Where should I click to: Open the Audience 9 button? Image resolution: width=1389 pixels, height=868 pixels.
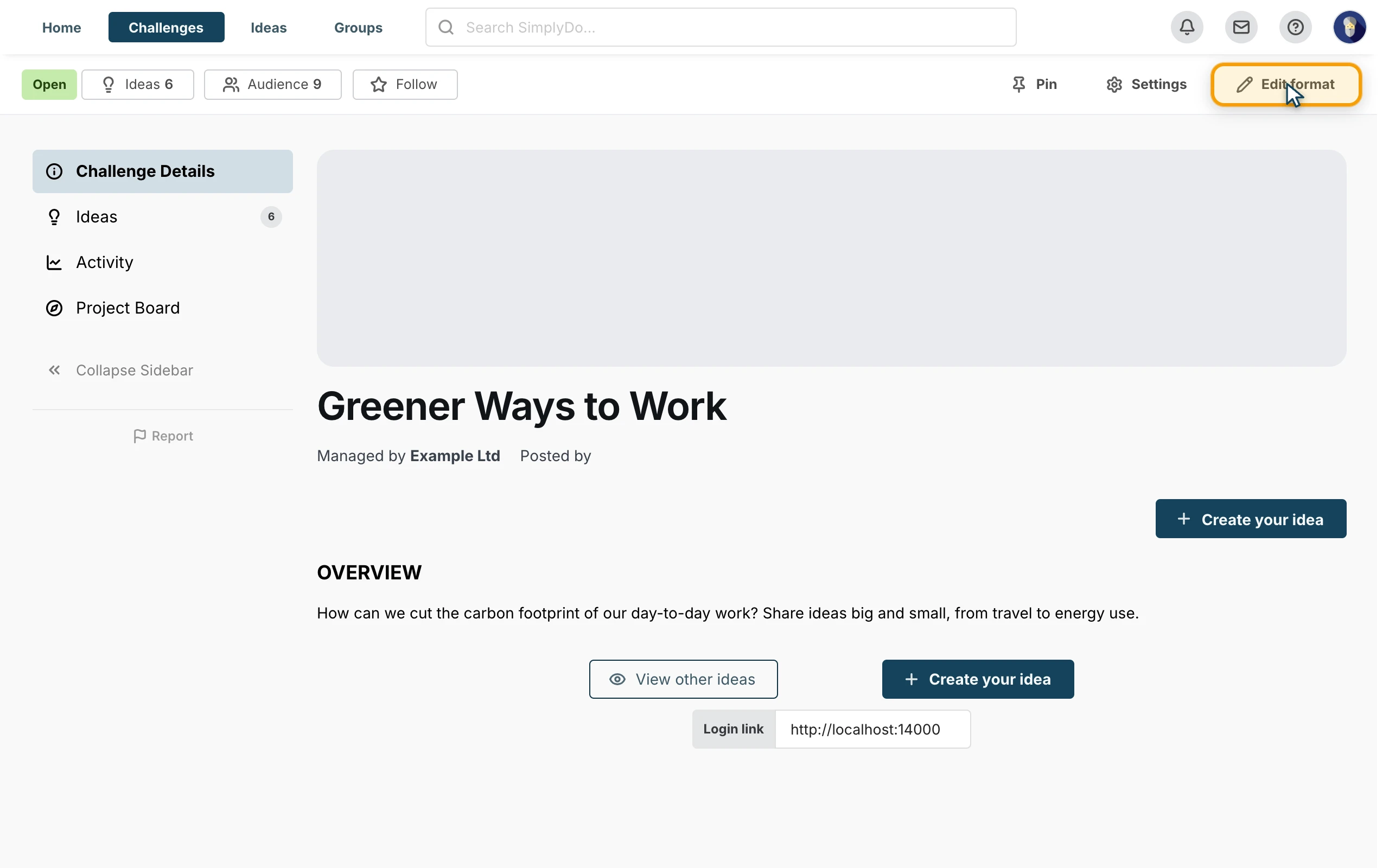(272, 85)
